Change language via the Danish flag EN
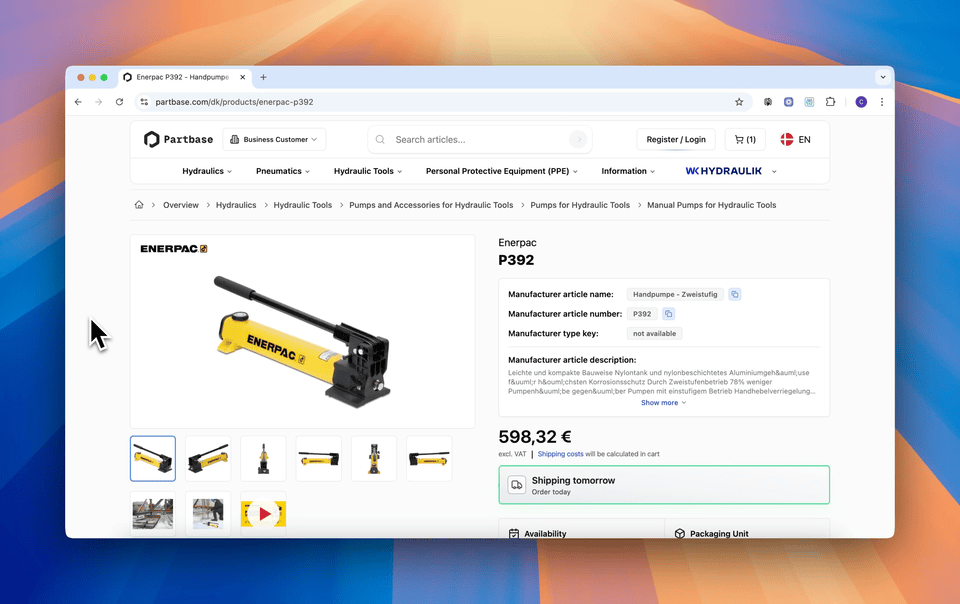 coord(795,140)
